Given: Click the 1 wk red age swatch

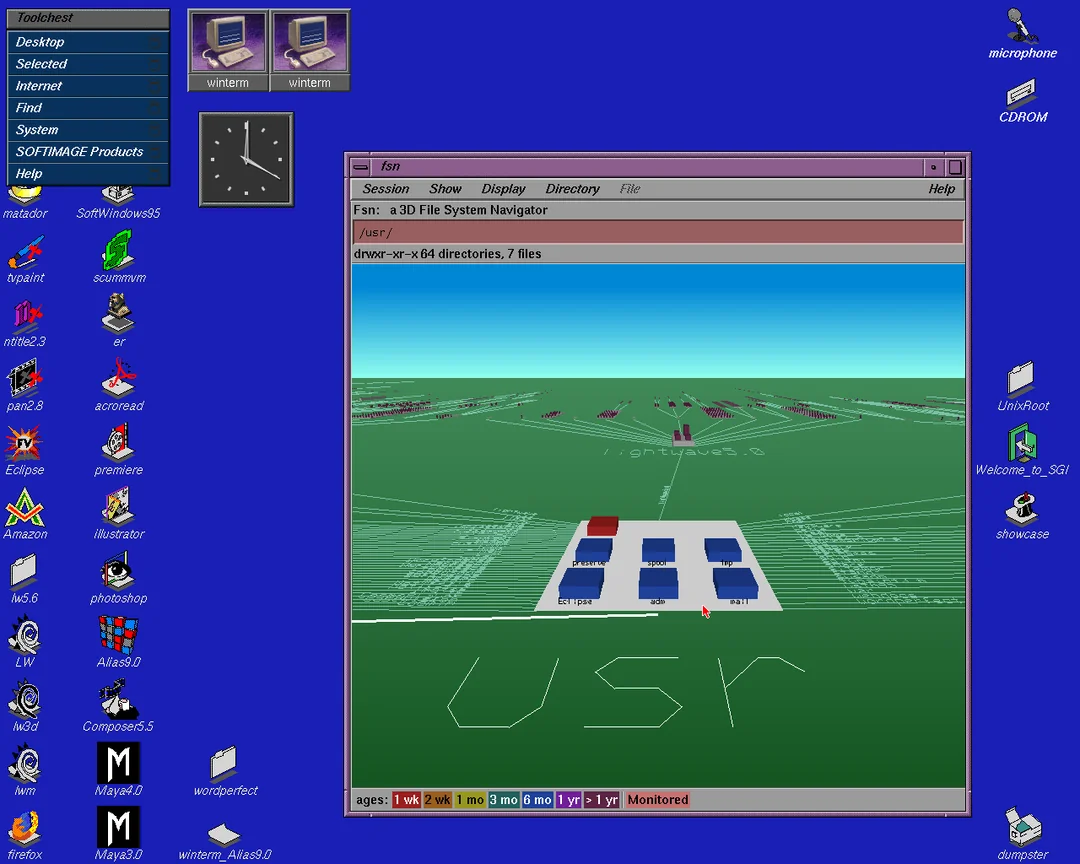Looking at the screenshot, I should 406,799.
